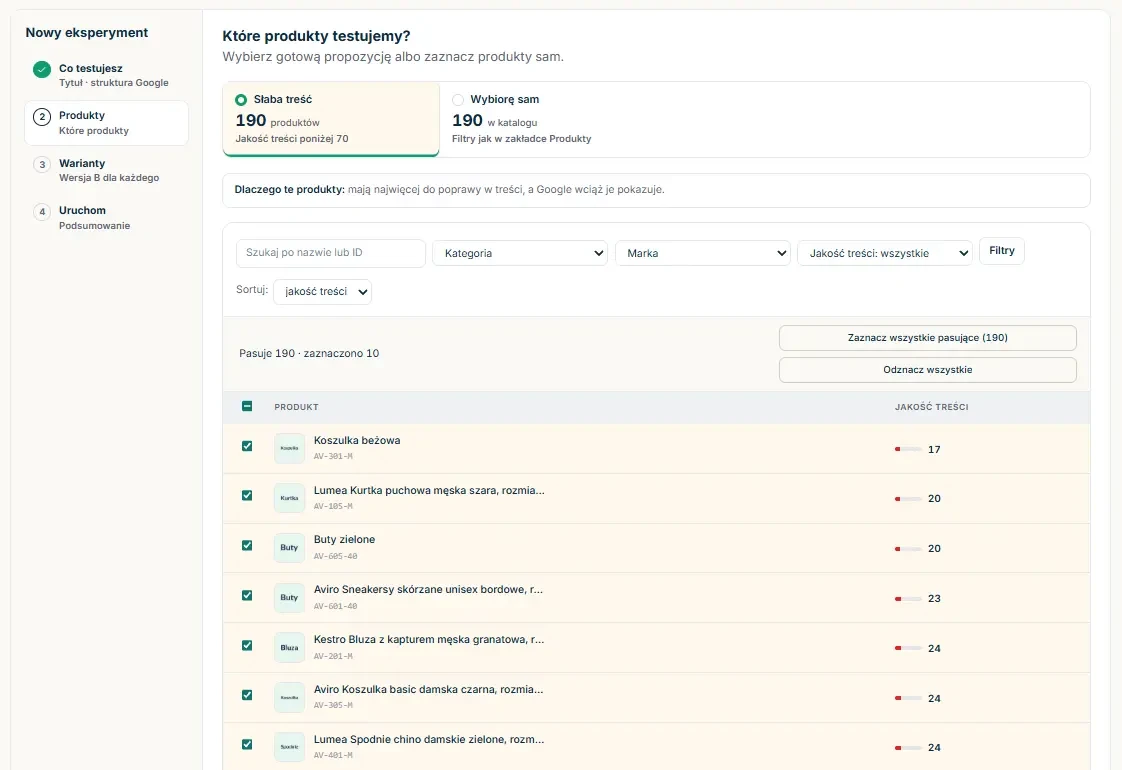Screen dimensions: 1122x770
Task: Click the Filtry button
Action: 1002,251
